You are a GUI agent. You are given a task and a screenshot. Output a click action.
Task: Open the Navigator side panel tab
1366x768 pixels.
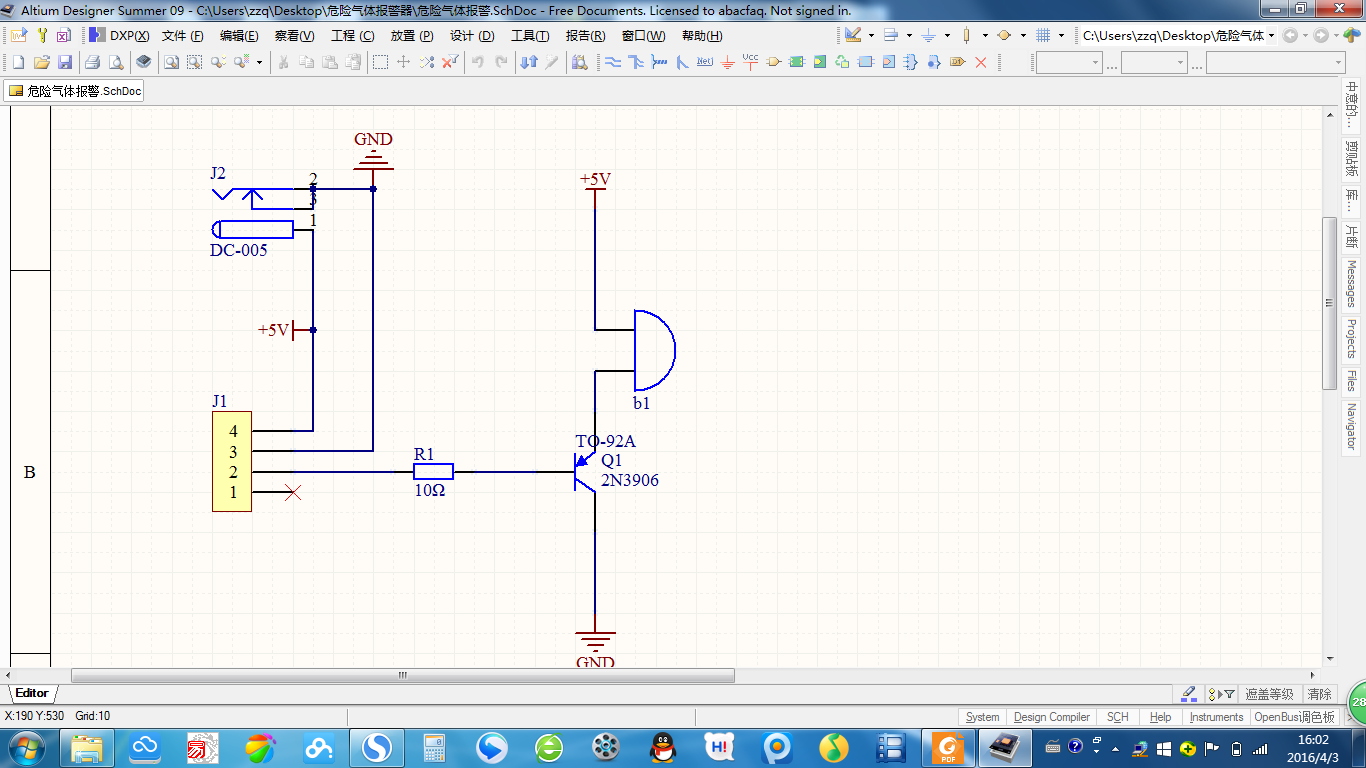[x=1351, y=426]
